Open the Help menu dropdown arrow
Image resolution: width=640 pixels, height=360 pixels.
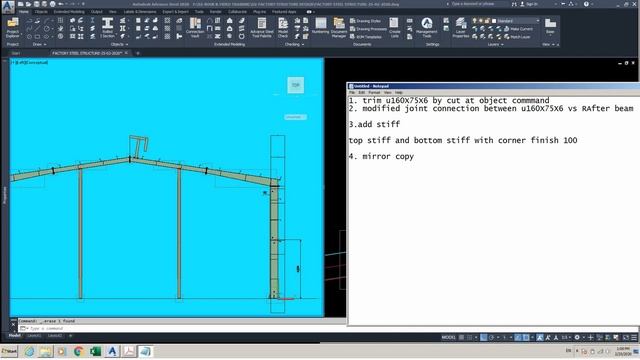click(x=592, y=4)
